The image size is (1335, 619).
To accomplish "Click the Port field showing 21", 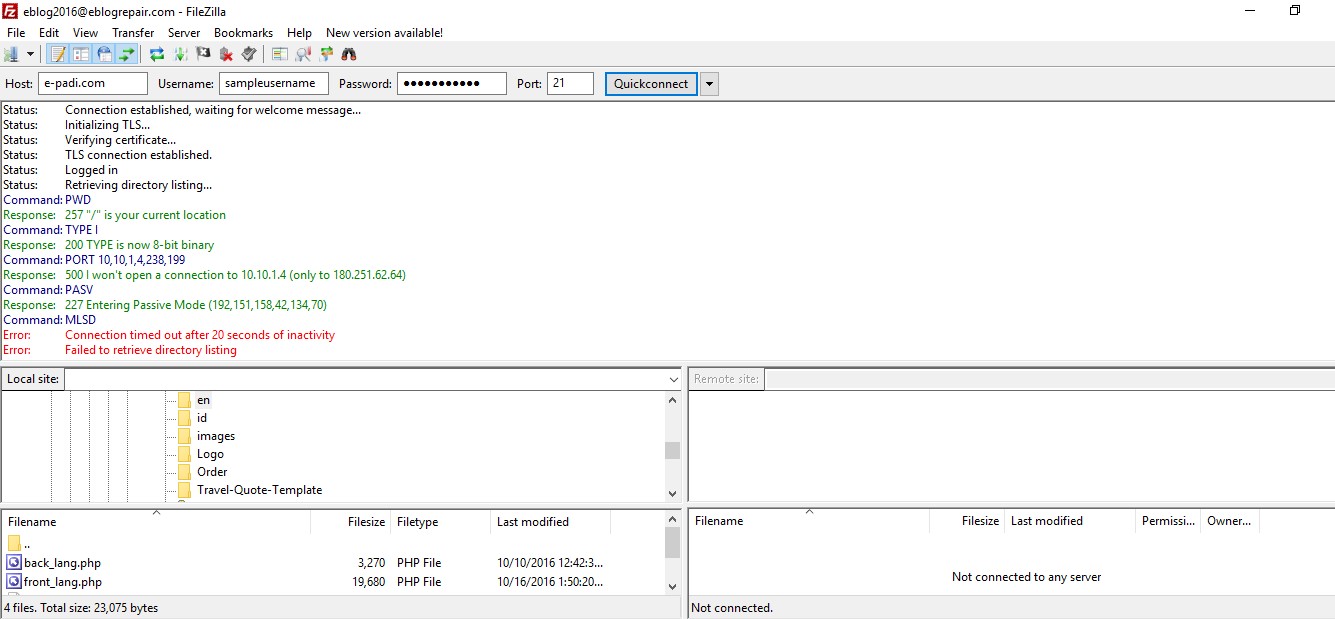I will 570,84.
